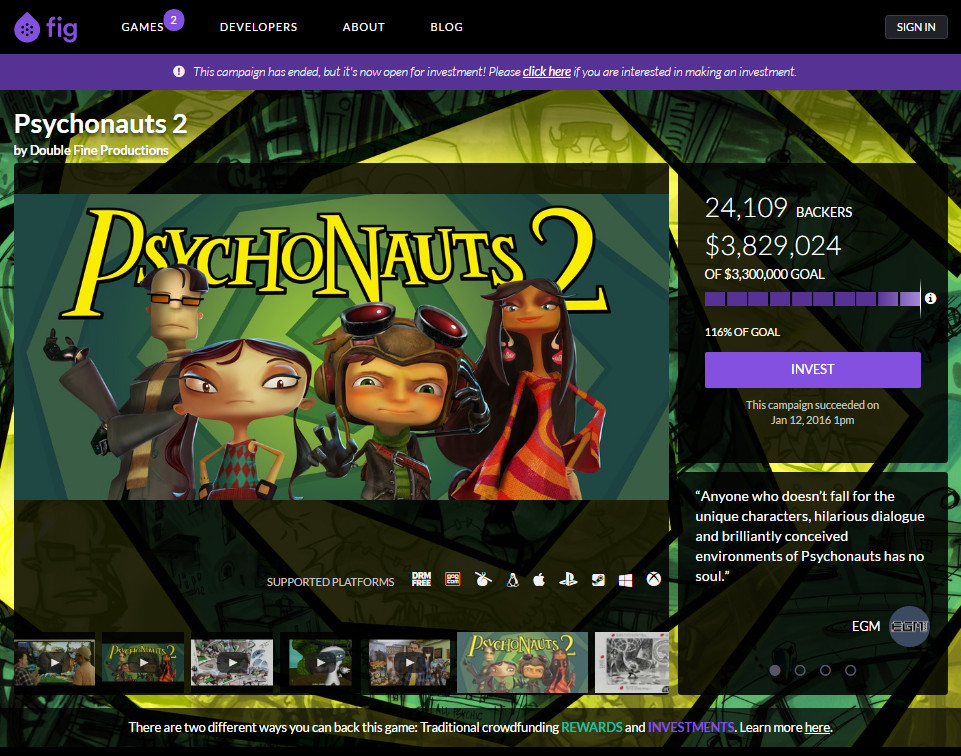Screen dimensions: 961x756
Task: Click the fig logo
Action: tap(46, 27)
